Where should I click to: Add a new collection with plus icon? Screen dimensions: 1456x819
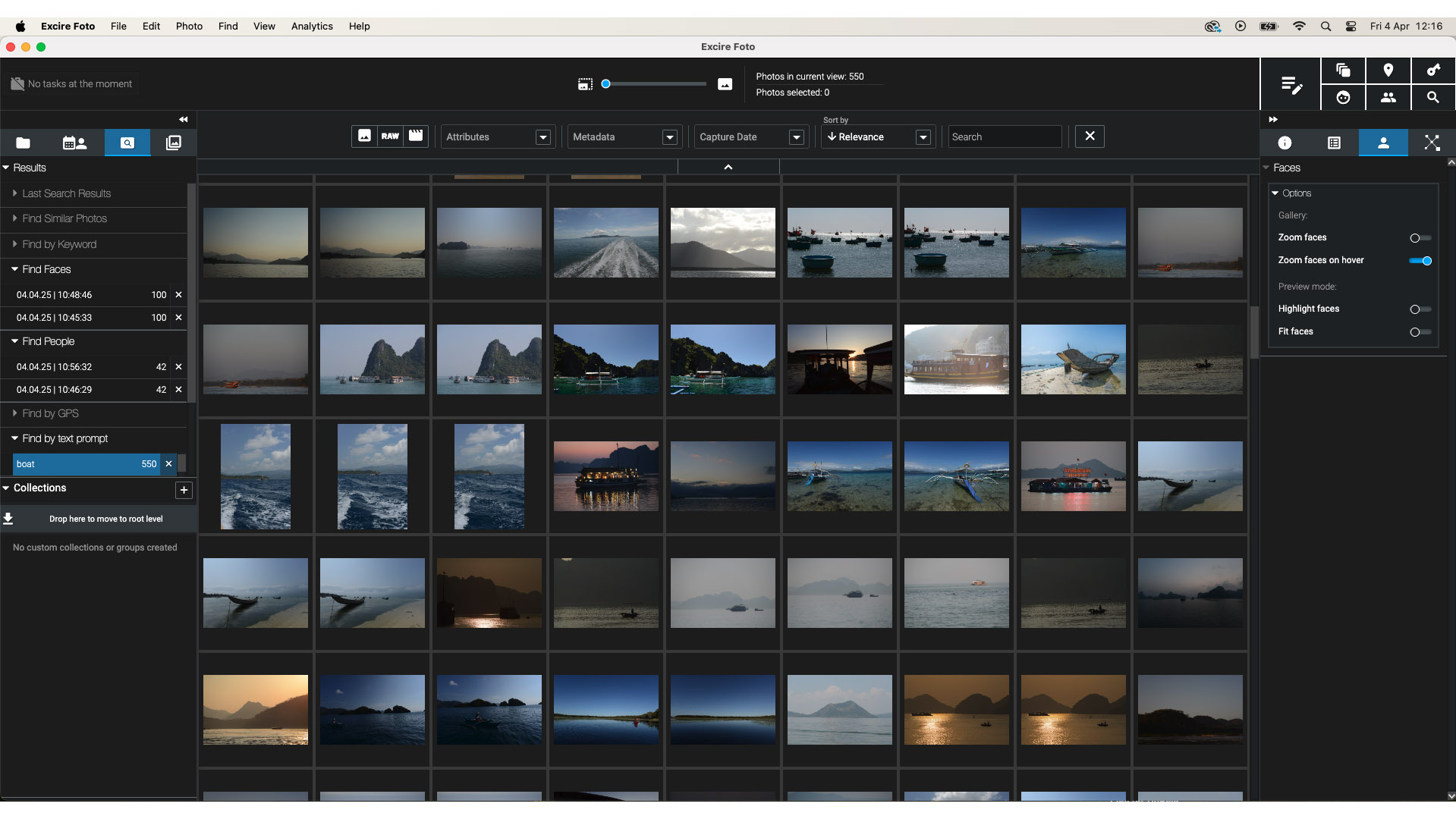tap(184, 490)
